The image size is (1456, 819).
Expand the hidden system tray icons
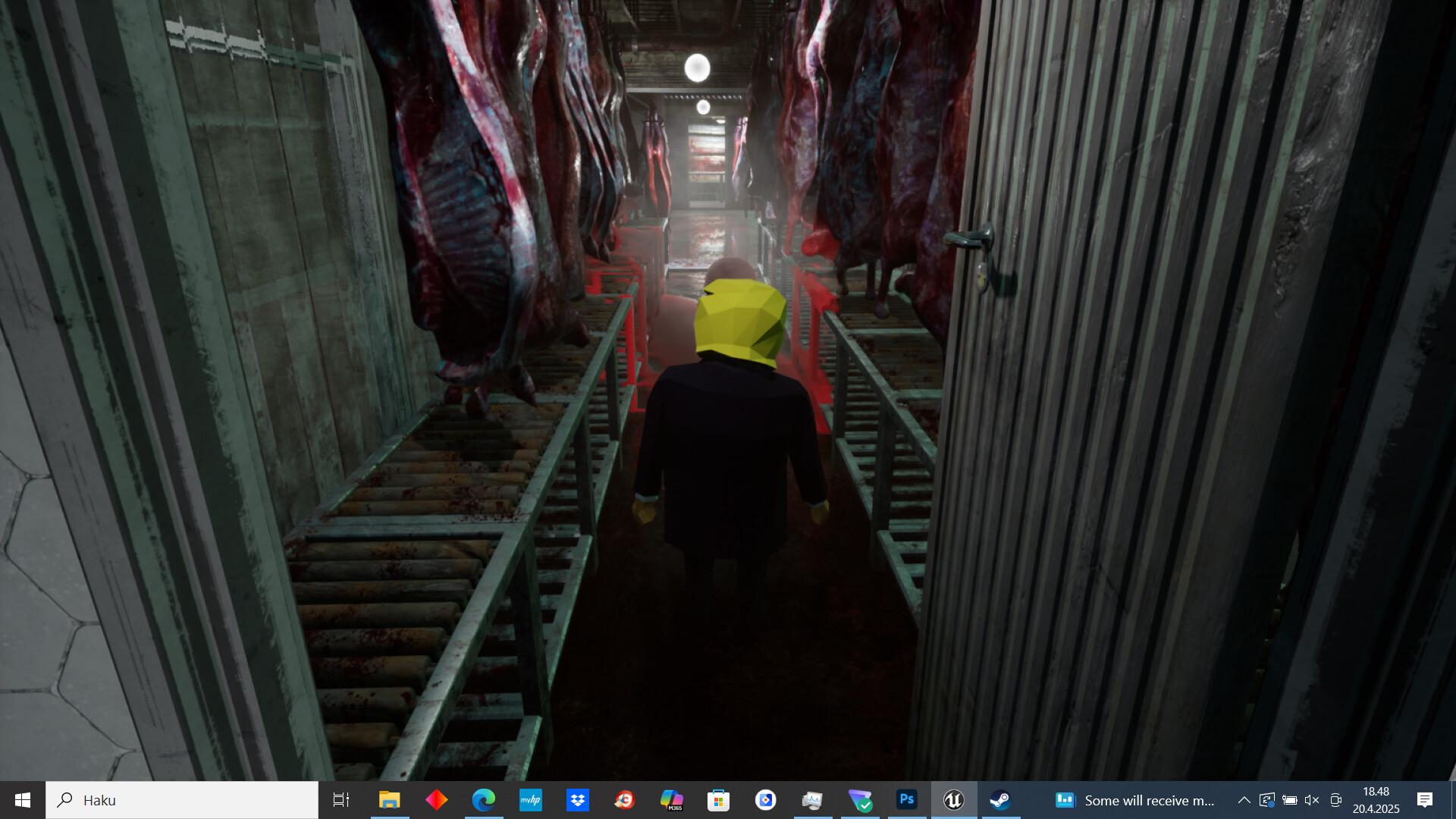(1244, 800)
